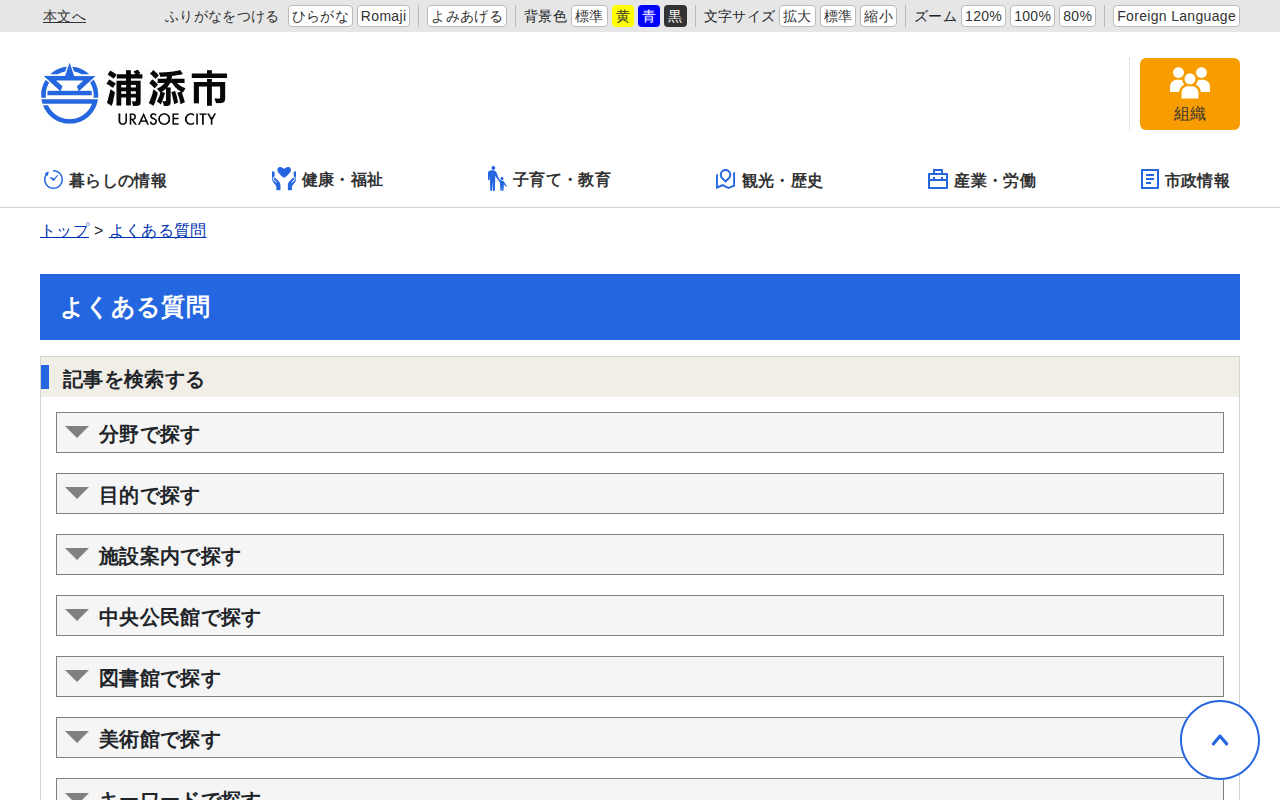Click the よみあげる read-aloud button
1280x800 pixels.
[467, 16]
